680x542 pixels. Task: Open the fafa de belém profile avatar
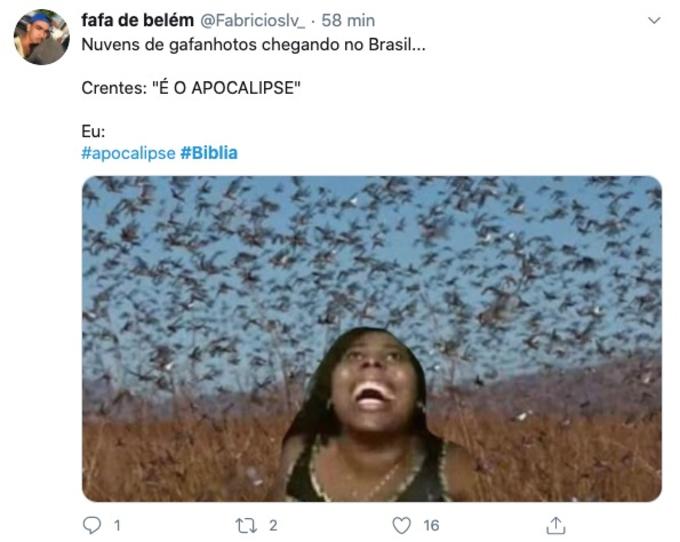42,37
